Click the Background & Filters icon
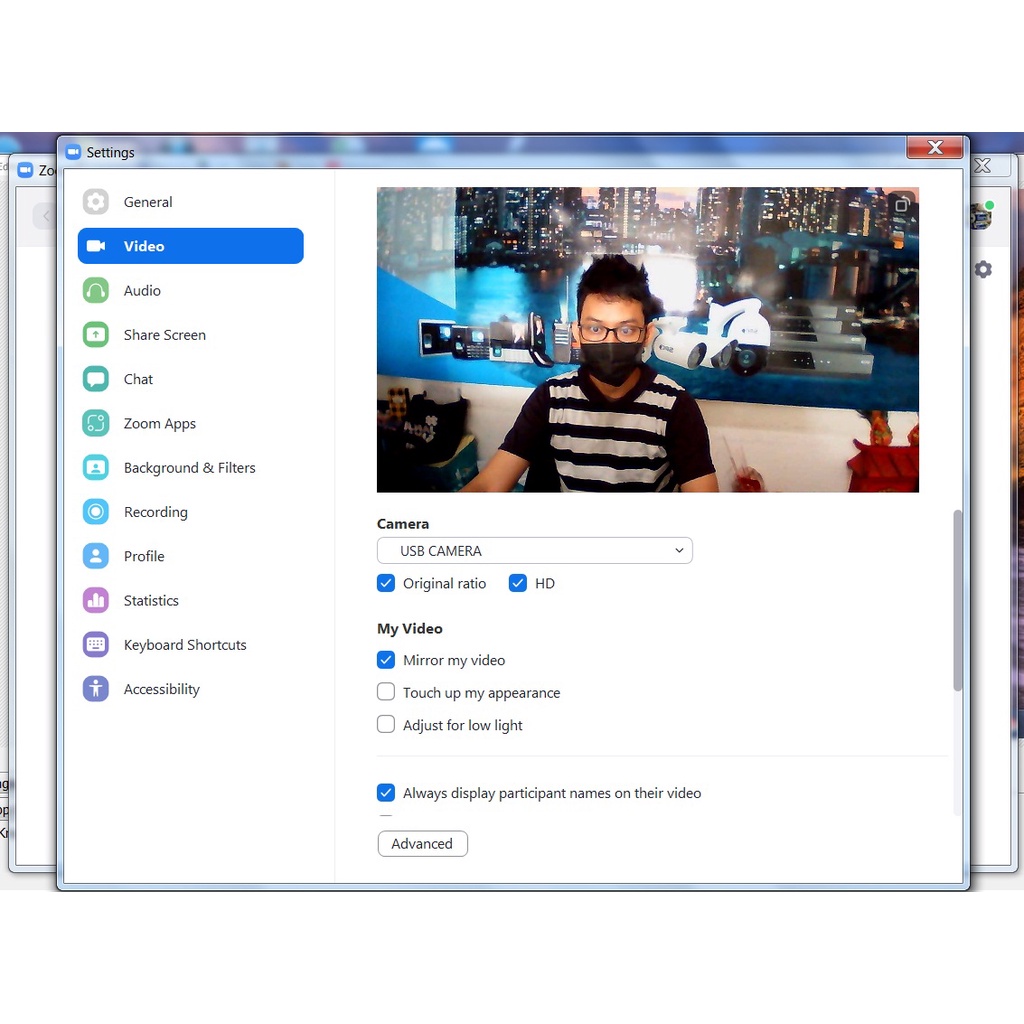1024x1024 pixels. tap(96, 468)
